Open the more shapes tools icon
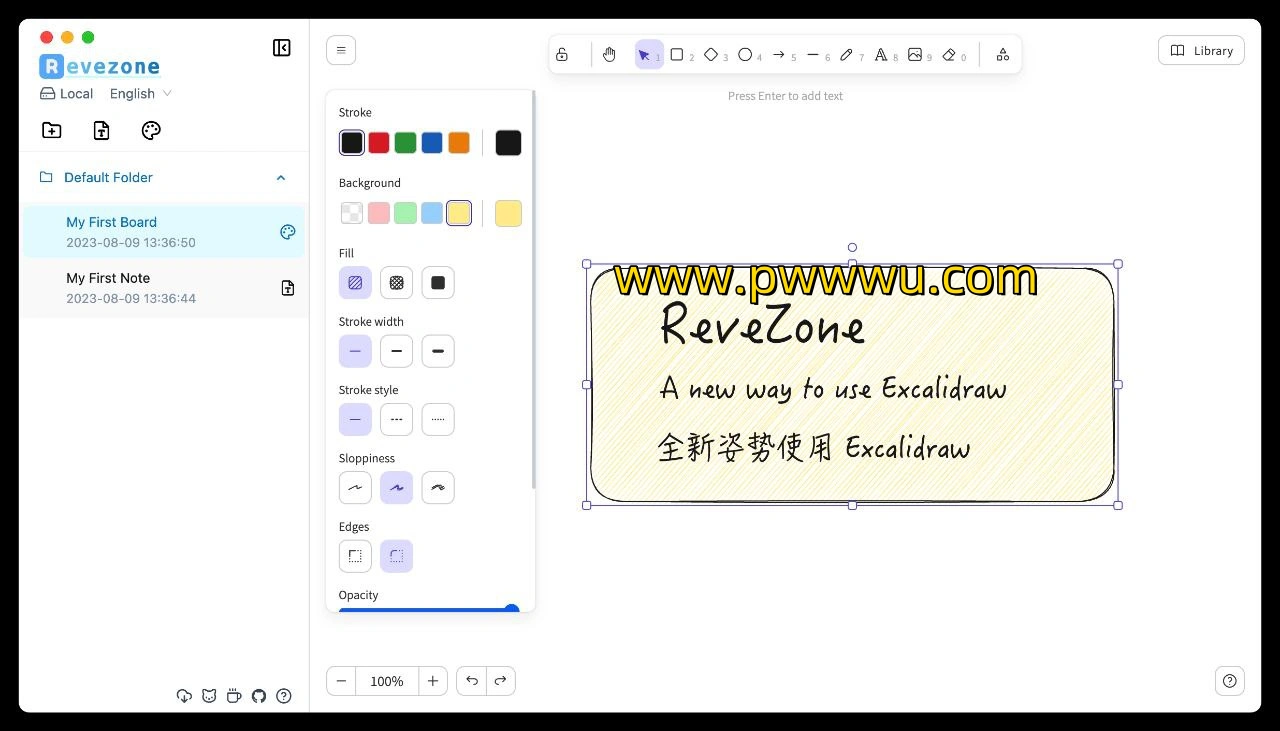1280x731 pixels. (1002, 55)
